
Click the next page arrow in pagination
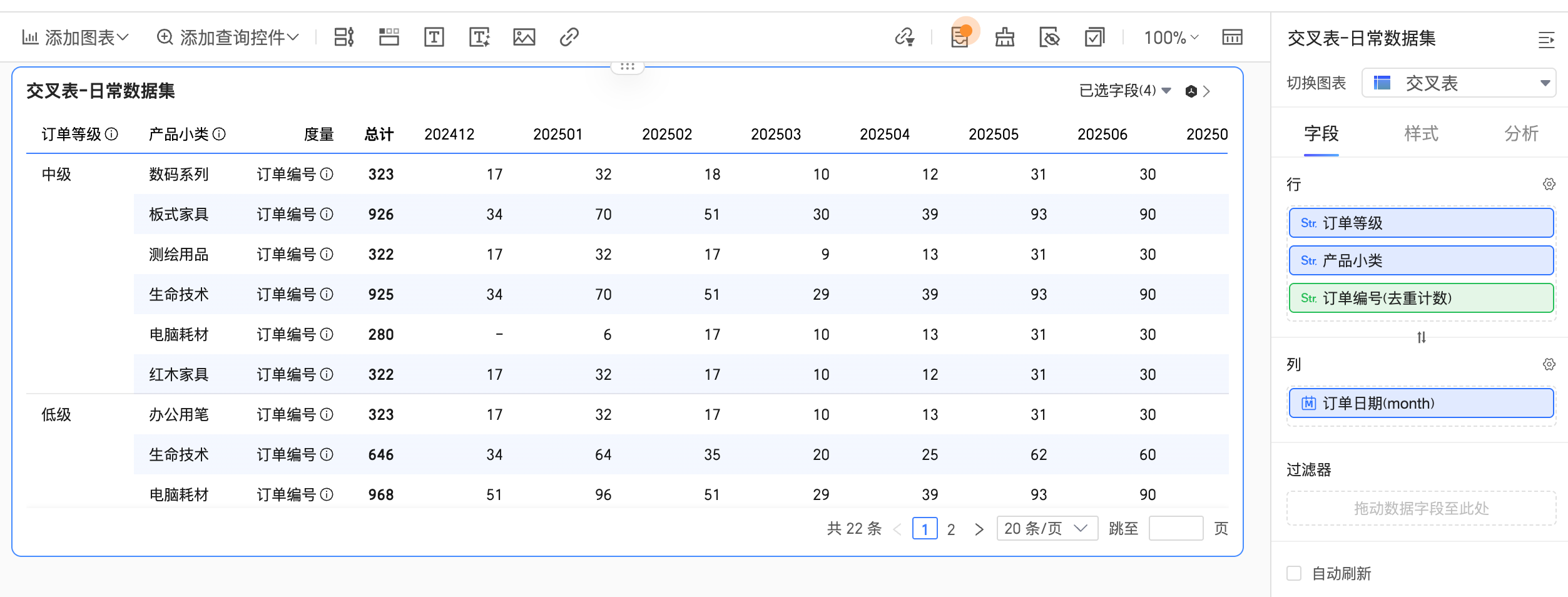pyautogui.click(x=979, y=529)
